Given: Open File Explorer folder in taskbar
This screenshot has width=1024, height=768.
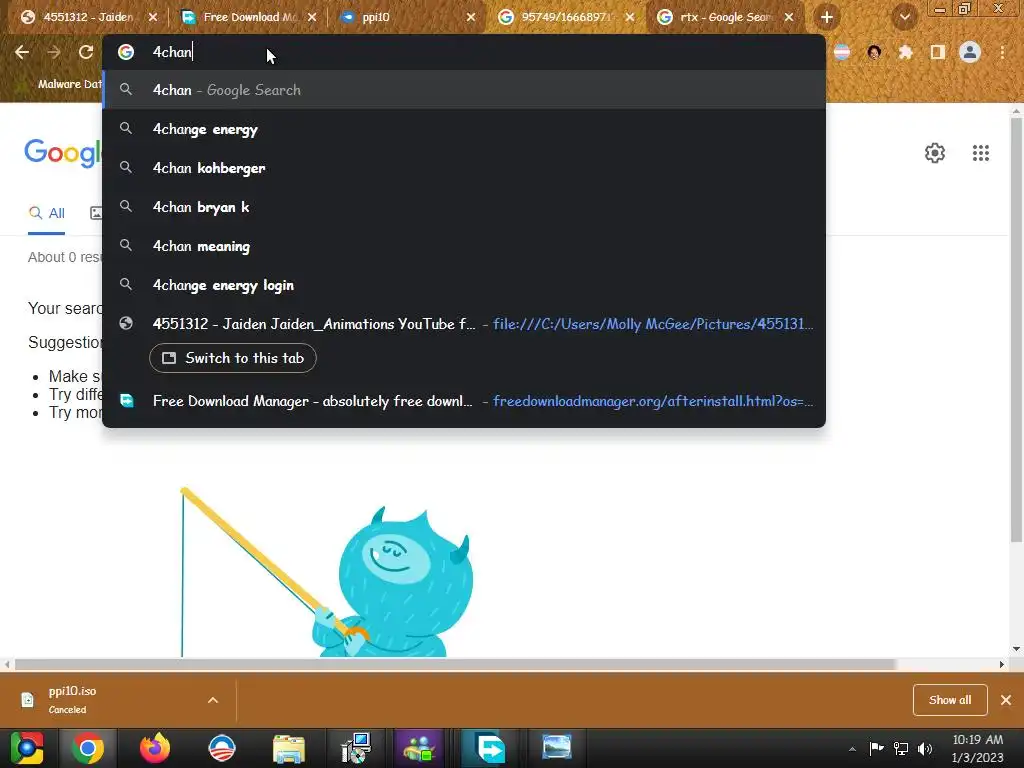Looking at the screenshot, I should coord(289,748).
